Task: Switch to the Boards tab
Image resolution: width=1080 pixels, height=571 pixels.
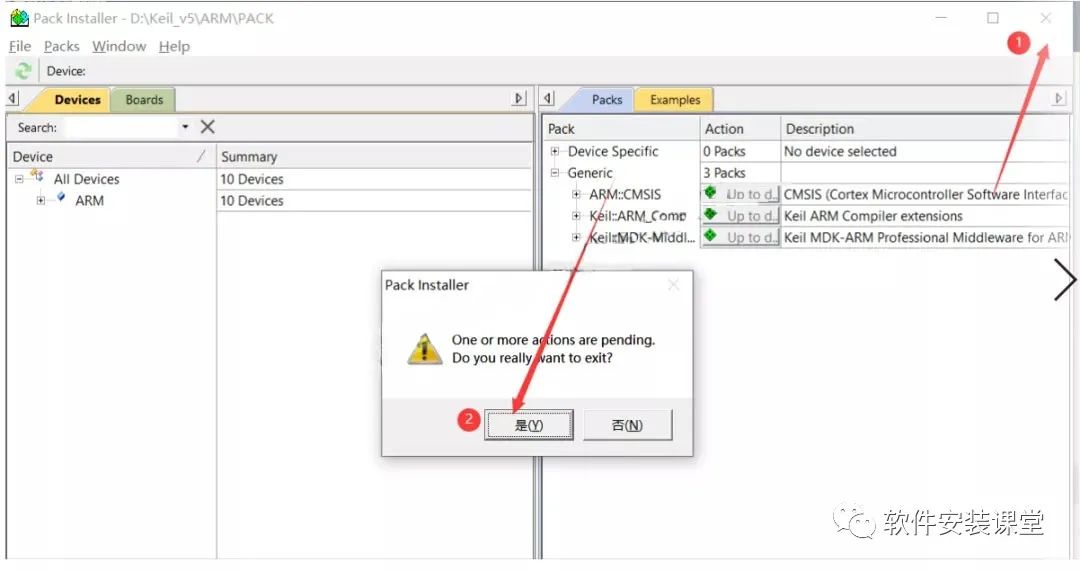Action: coord(144,100)
